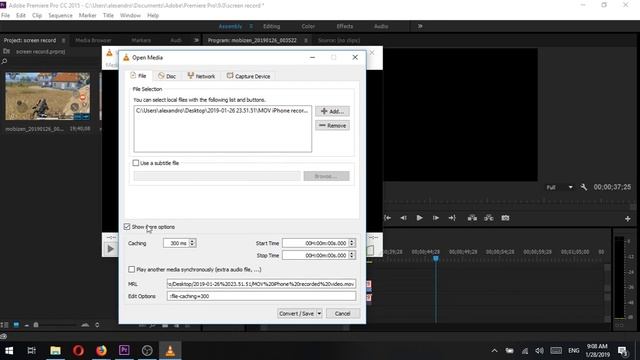Select the MOV iPhone file entry in list
The height and width of the screenshot is (360, 640).
point(222,111)
